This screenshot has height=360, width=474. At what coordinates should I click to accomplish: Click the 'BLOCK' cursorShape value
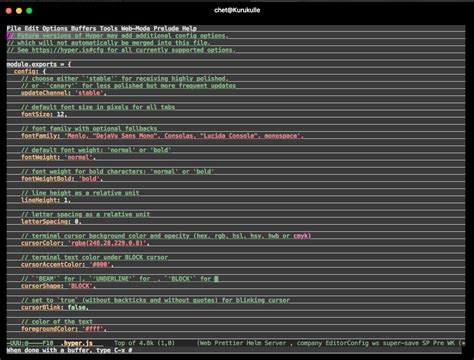click(80, 286)
